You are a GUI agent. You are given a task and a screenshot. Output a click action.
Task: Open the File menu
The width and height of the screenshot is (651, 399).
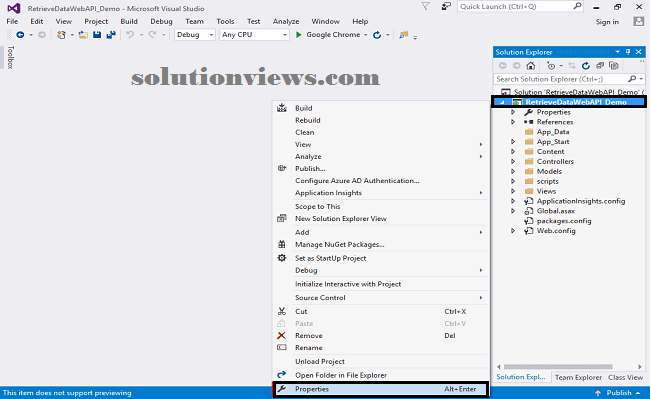pos(12,21)
